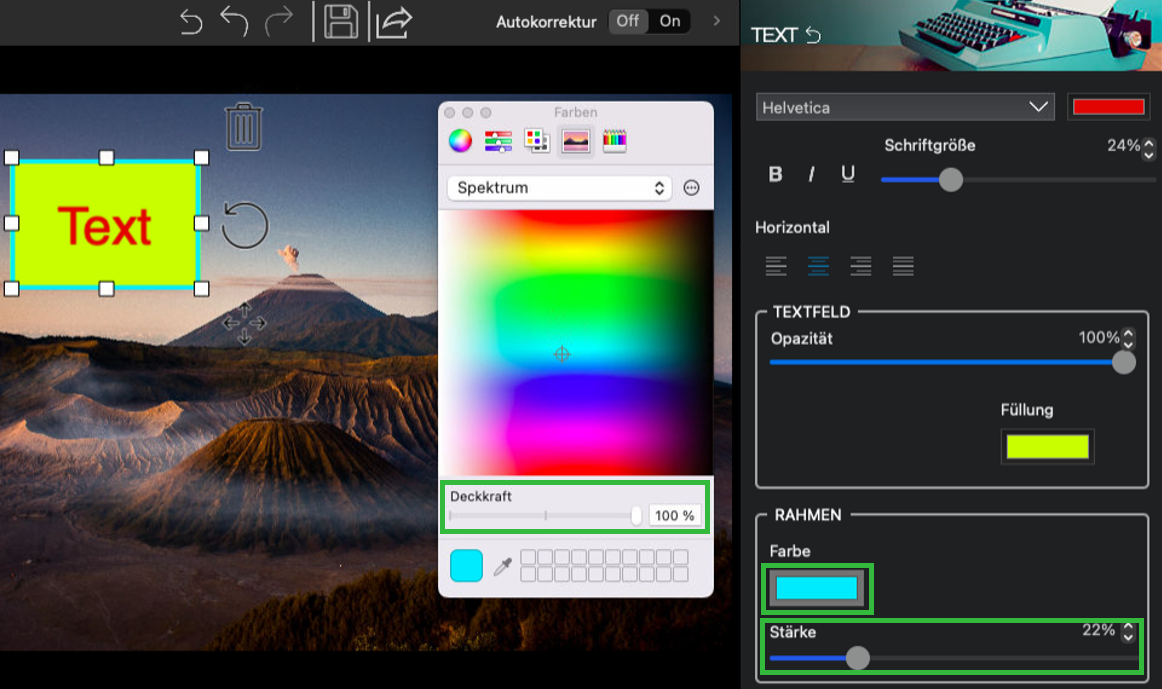Click the move arrows icon
The image size is (1162, 689).
click(x=244, y=323)
